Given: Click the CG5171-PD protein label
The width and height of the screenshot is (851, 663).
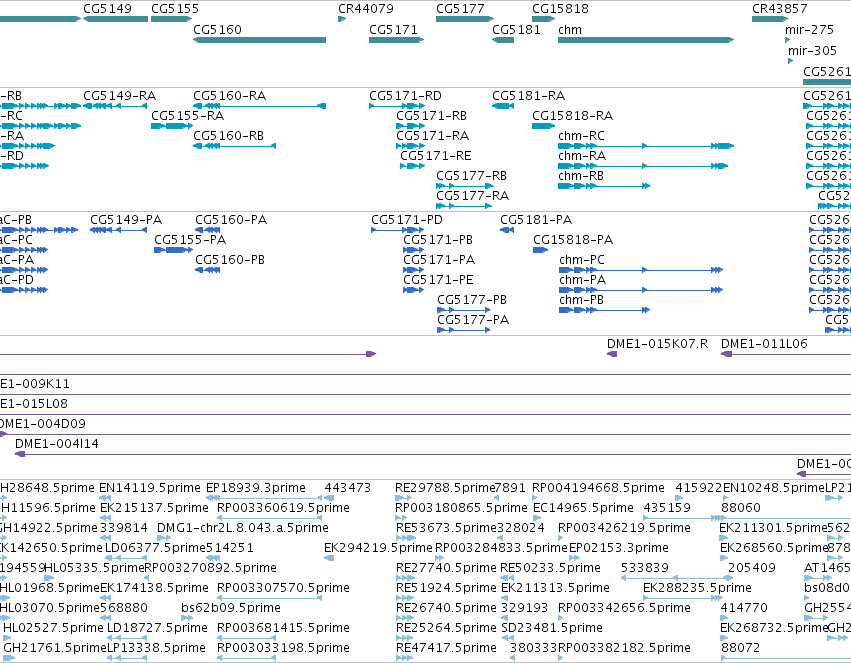Looking at the screenshot, I should (407, 220).
